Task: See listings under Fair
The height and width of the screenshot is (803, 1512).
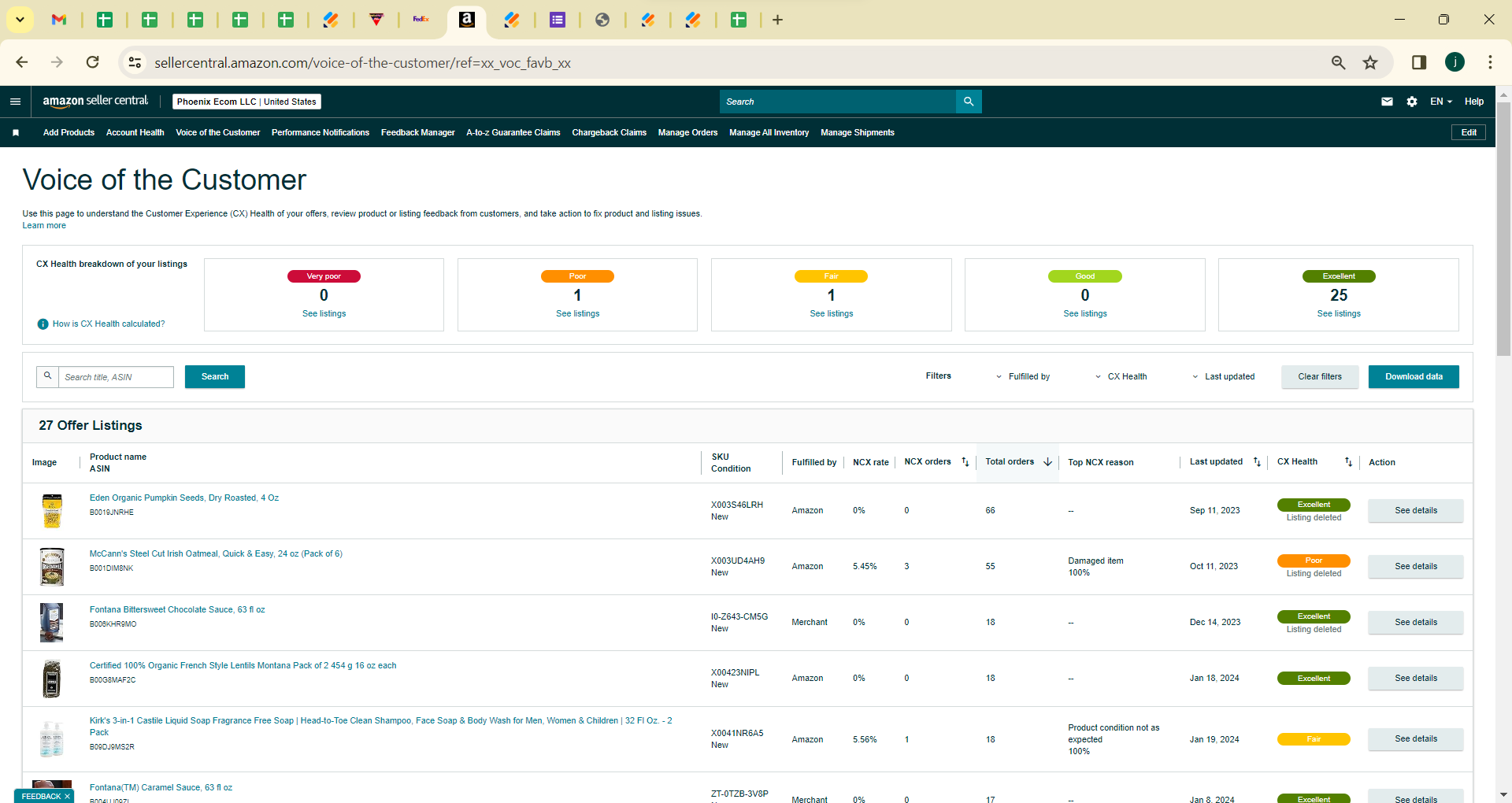Action: pos(832,314)
